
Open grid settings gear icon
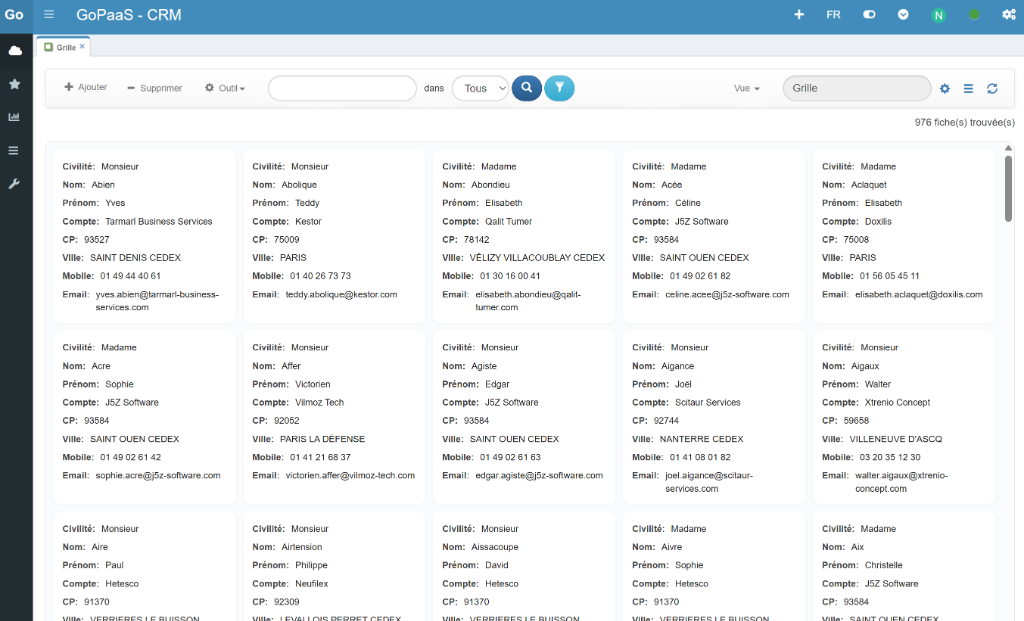click(x=945, y=89)
